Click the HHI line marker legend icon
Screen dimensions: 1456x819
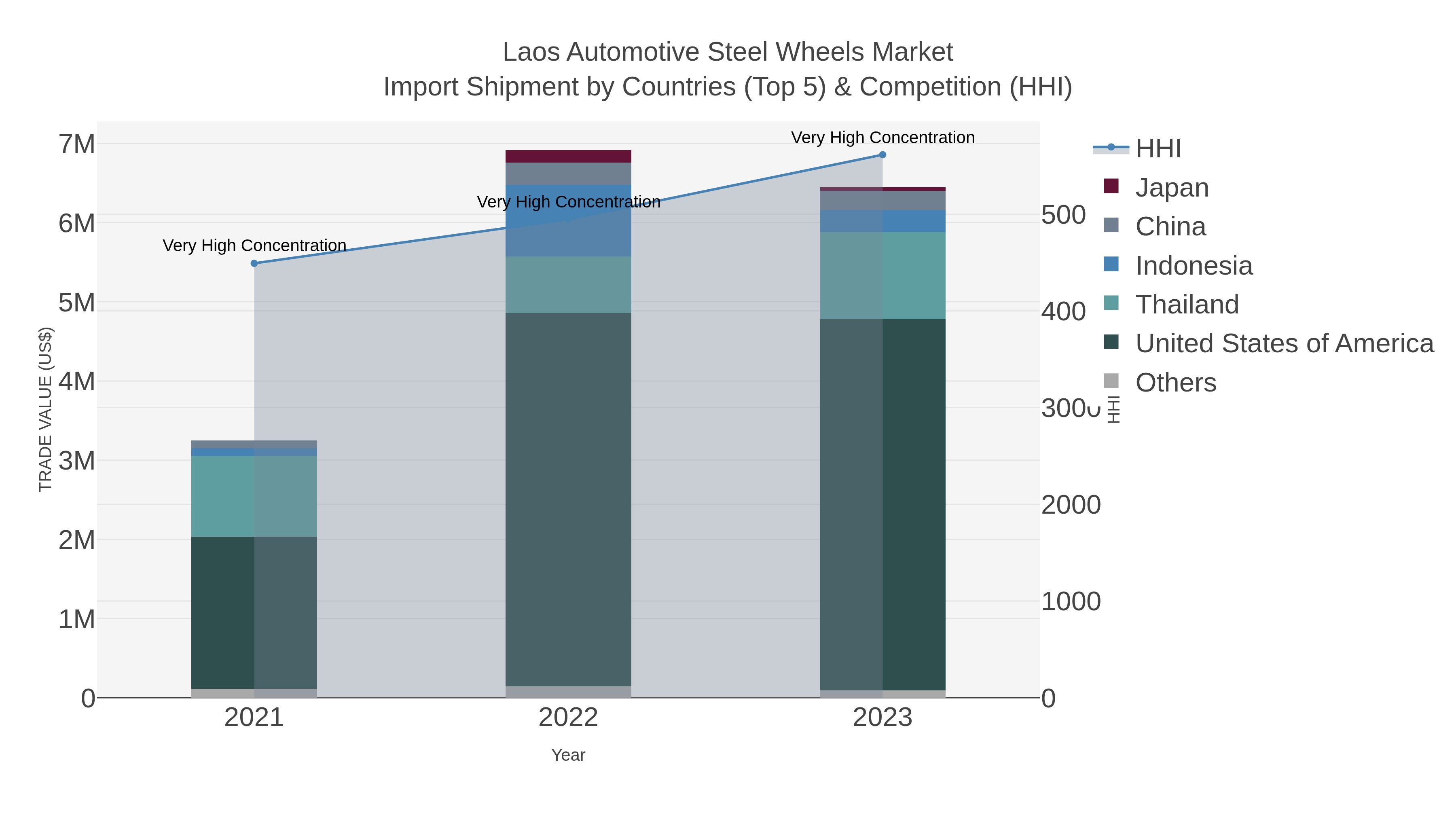(x=1111, y=147)
